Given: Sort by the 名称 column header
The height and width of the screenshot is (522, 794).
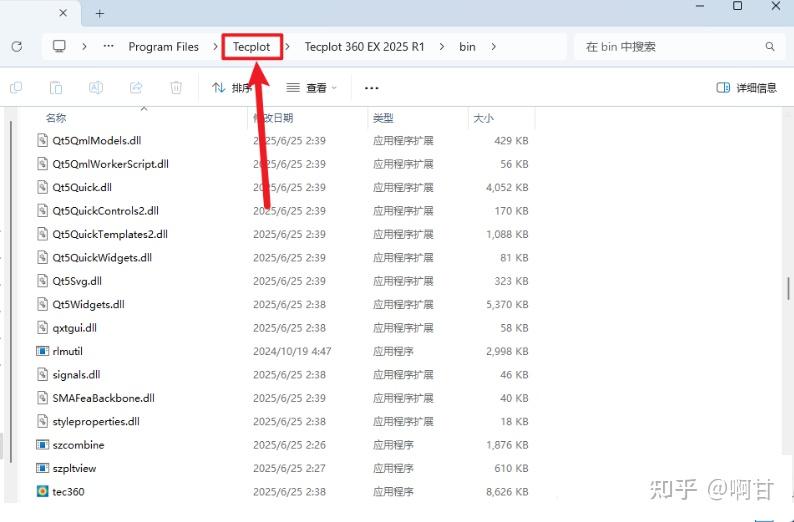Looking at the screenshot, I should [56, 118].
